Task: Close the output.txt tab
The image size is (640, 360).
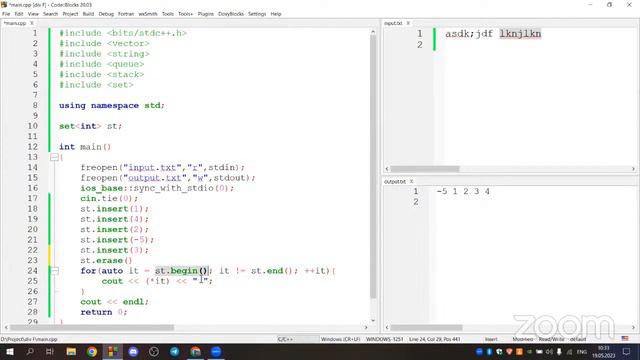Action: [x=411, y=181]
